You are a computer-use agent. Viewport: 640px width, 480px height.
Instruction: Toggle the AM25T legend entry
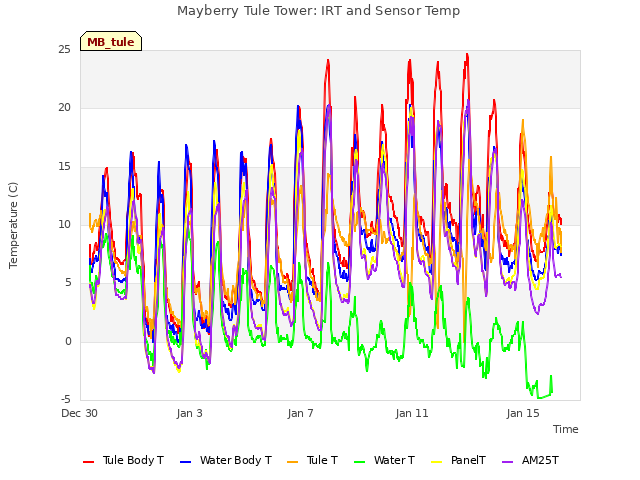click(530, 460)
